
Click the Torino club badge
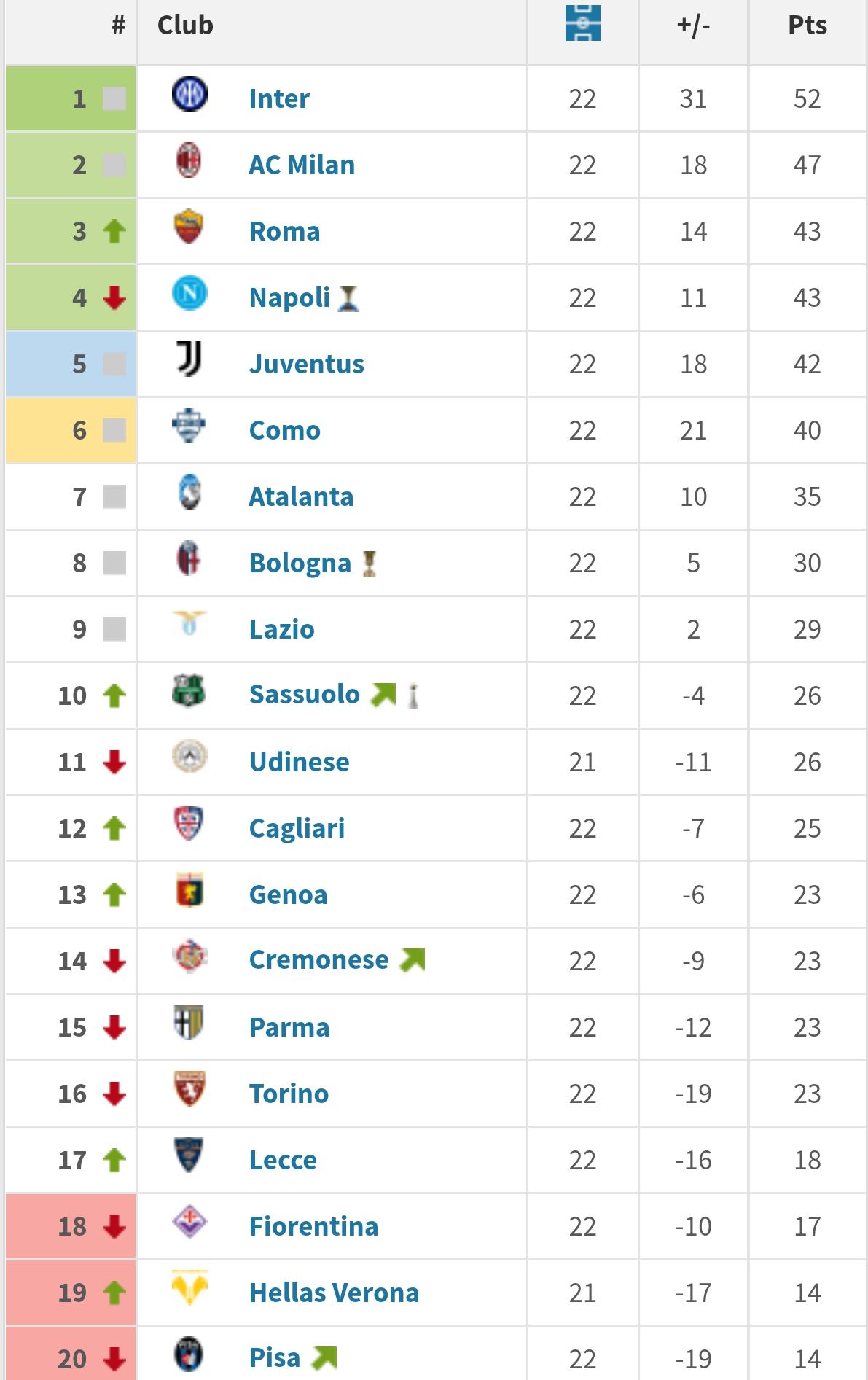click(189, 1089)
